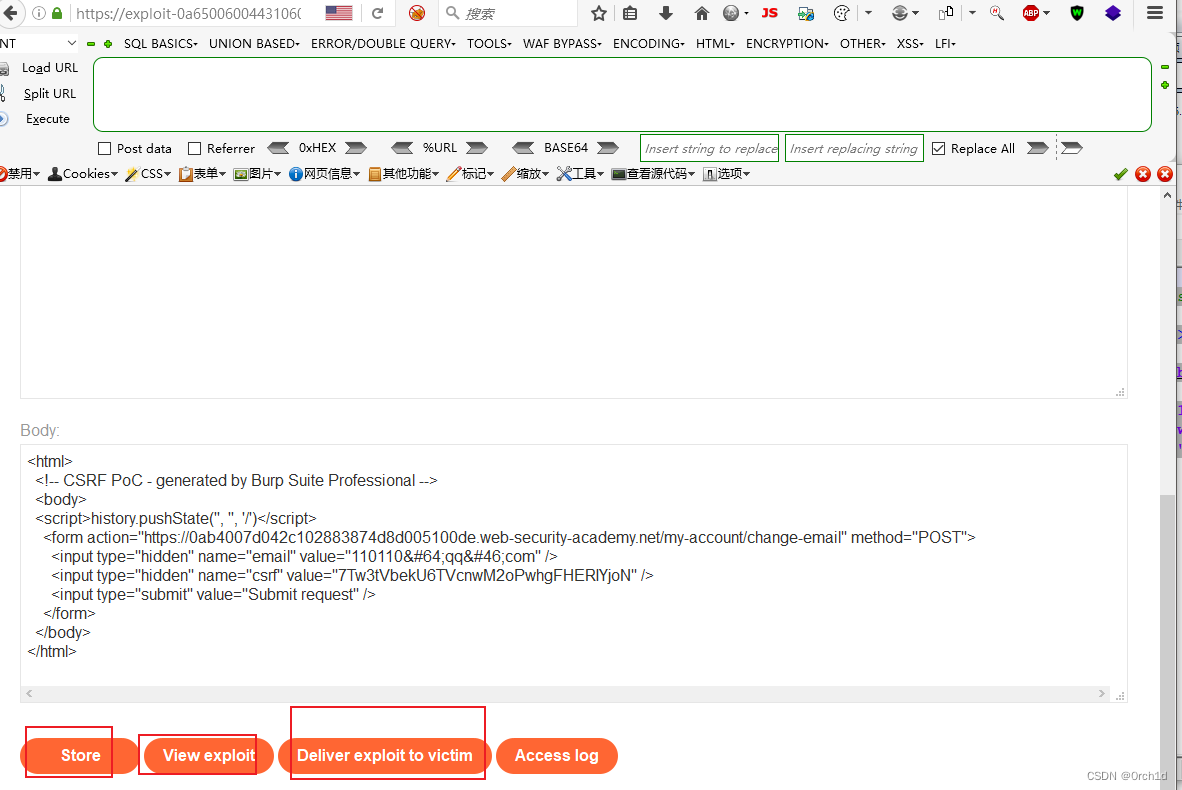Open the HTML menu
This screenshot has height=790, width=1182.
[x=715, y=44]
